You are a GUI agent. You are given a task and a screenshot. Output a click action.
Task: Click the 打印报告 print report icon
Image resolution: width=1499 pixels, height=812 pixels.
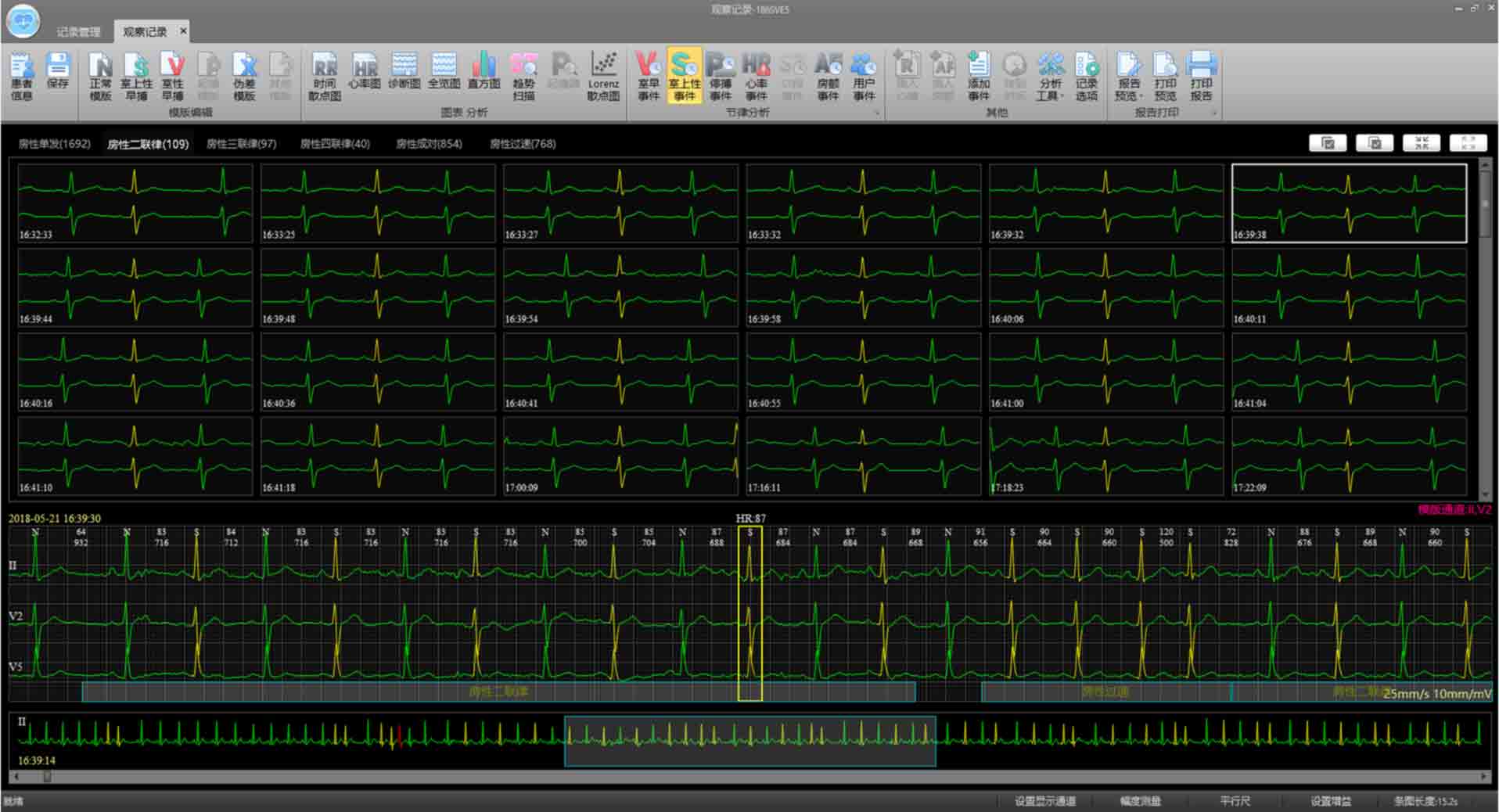1201,76
